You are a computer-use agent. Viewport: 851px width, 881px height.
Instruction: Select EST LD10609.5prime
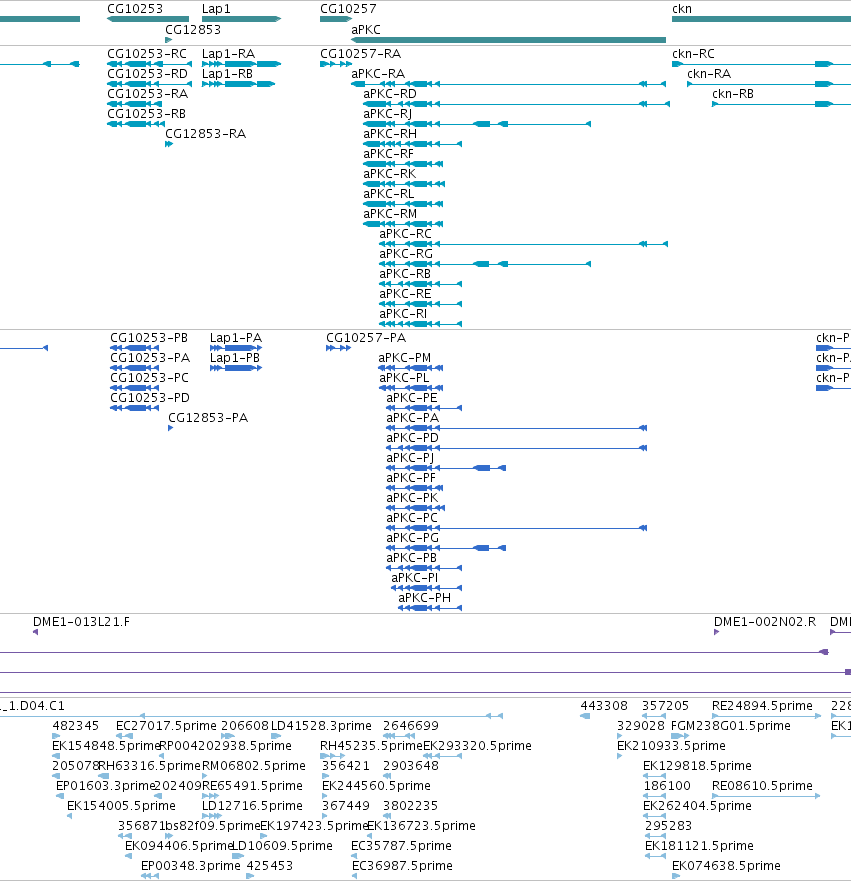pyautogui.click(x=238, y=856)
